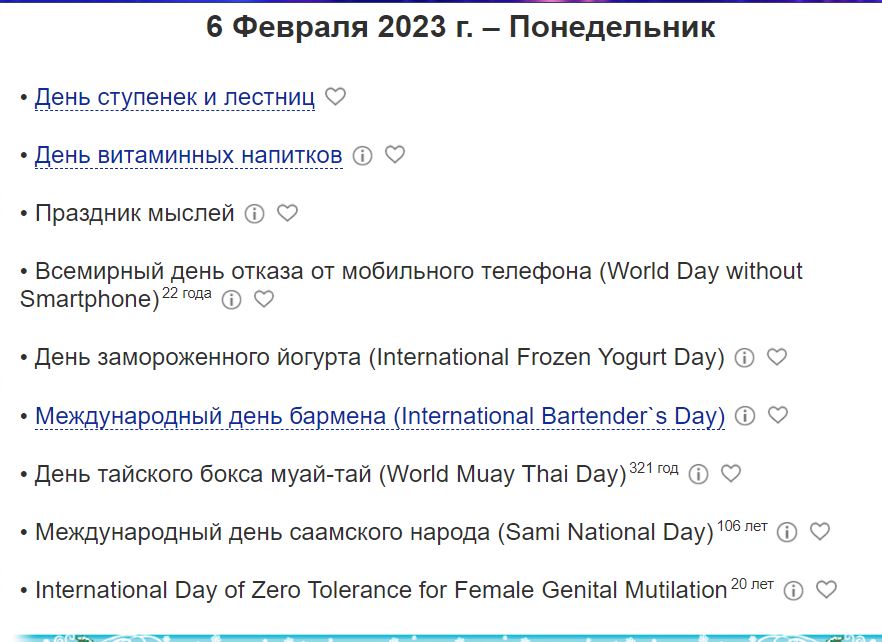
Task: Open info icon for International Bartender's Day
Action: (x=744, y=416)
